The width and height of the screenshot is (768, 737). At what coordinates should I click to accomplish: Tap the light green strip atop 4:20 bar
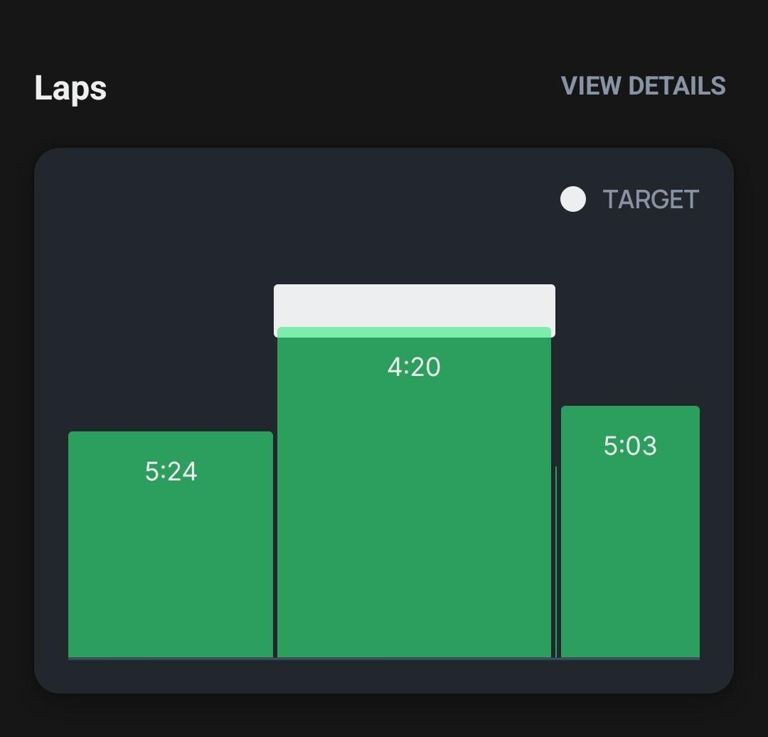pos(414,332)
